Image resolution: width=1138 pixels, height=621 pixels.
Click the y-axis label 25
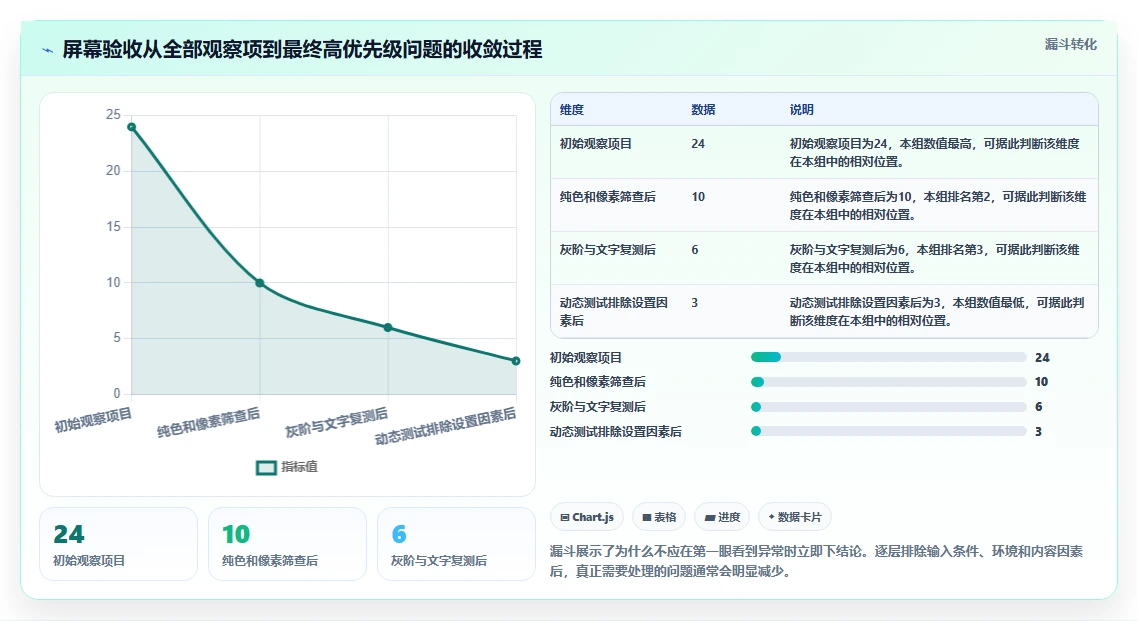[x=113, y=115]
